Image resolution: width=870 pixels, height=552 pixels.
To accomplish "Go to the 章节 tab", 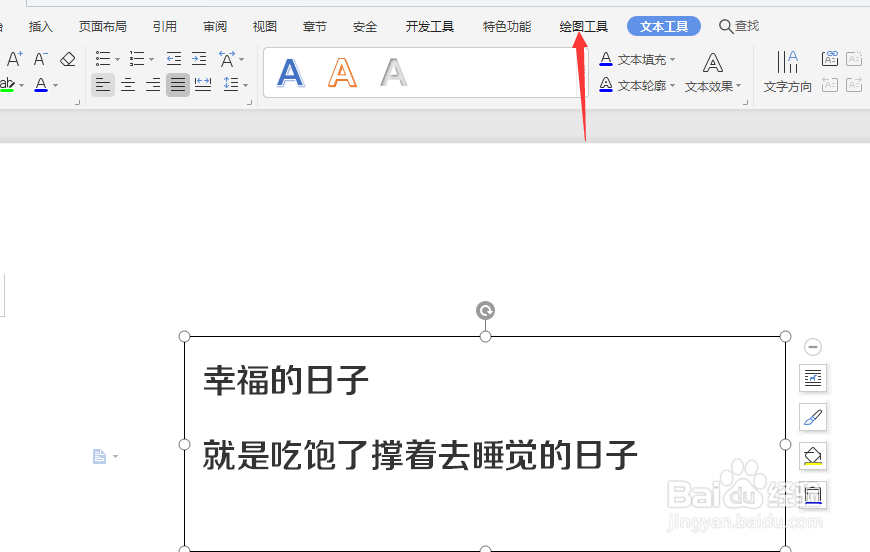I will pyautogui.click(x=315, y=27).
